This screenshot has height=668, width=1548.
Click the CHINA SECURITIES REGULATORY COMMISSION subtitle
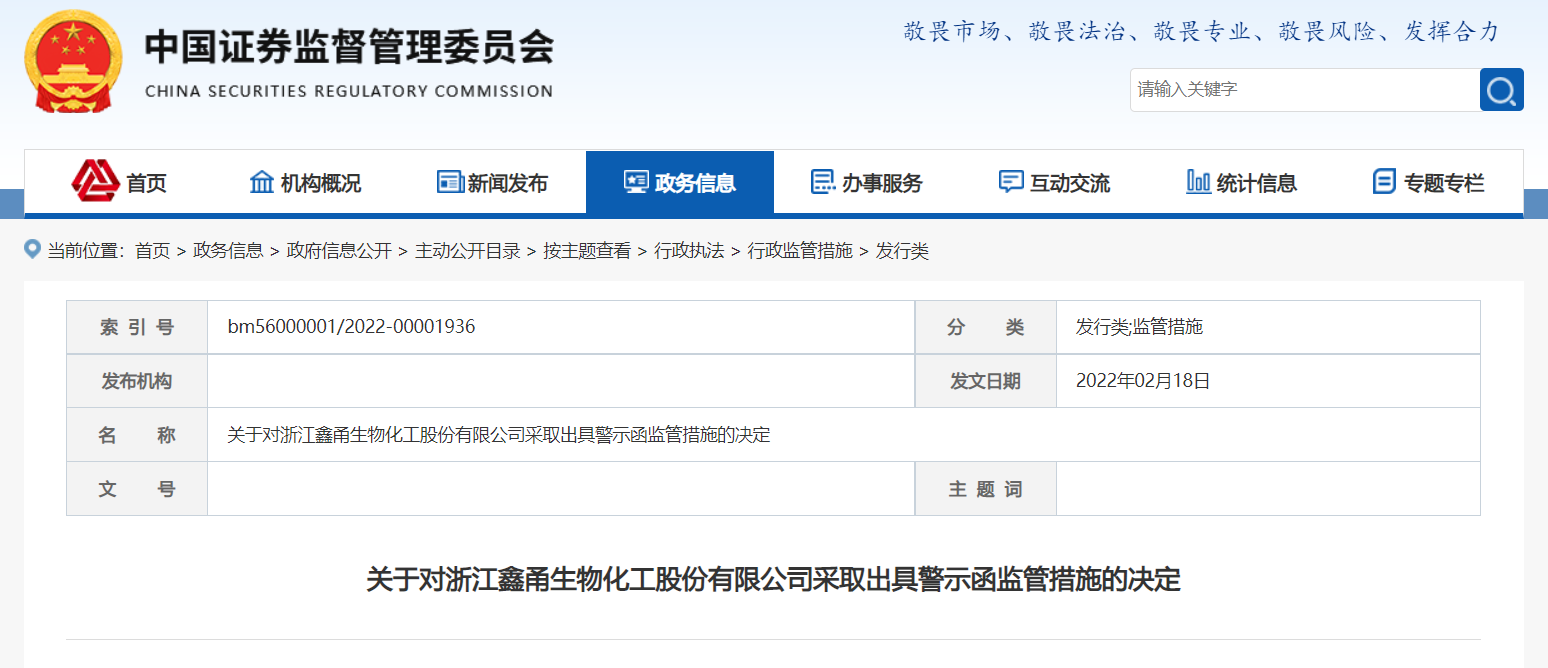pos(349,91)
